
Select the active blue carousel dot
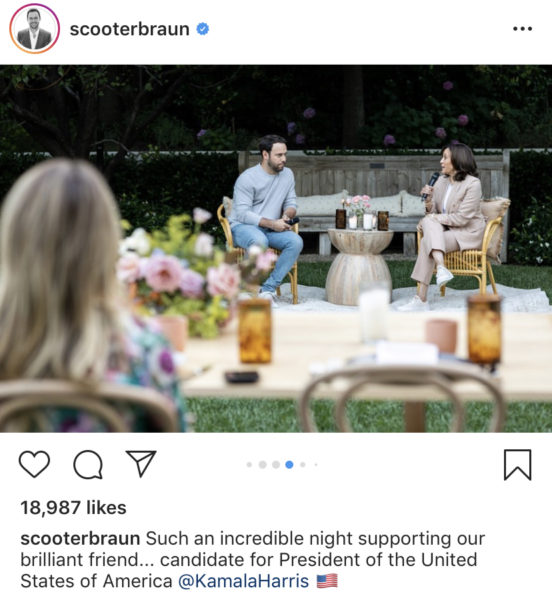(x=289, y=465)
